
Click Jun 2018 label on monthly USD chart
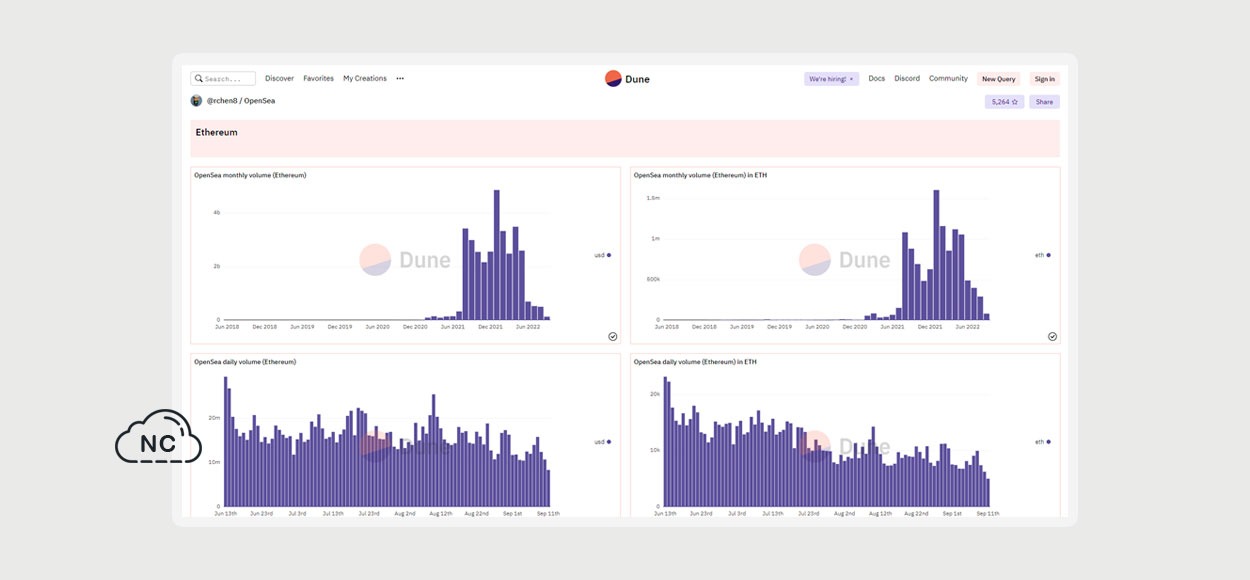point(225,326)
